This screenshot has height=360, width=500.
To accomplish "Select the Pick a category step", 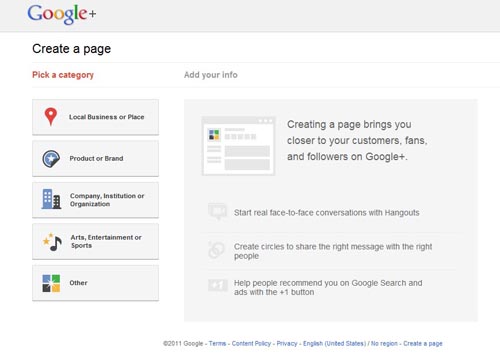I will tap(63, 75).
